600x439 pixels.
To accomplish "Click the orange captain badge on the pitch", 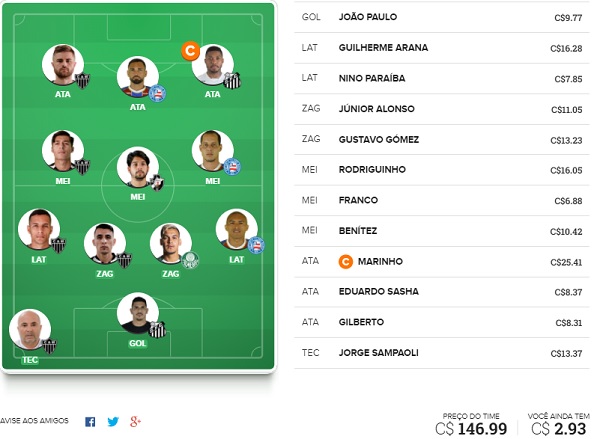I will pos(191,51).
